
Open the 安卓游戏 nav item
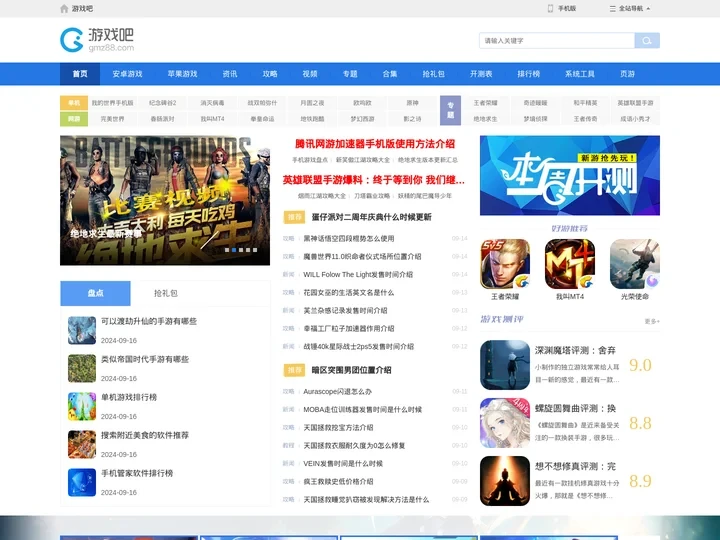click(x=127, y=73)
